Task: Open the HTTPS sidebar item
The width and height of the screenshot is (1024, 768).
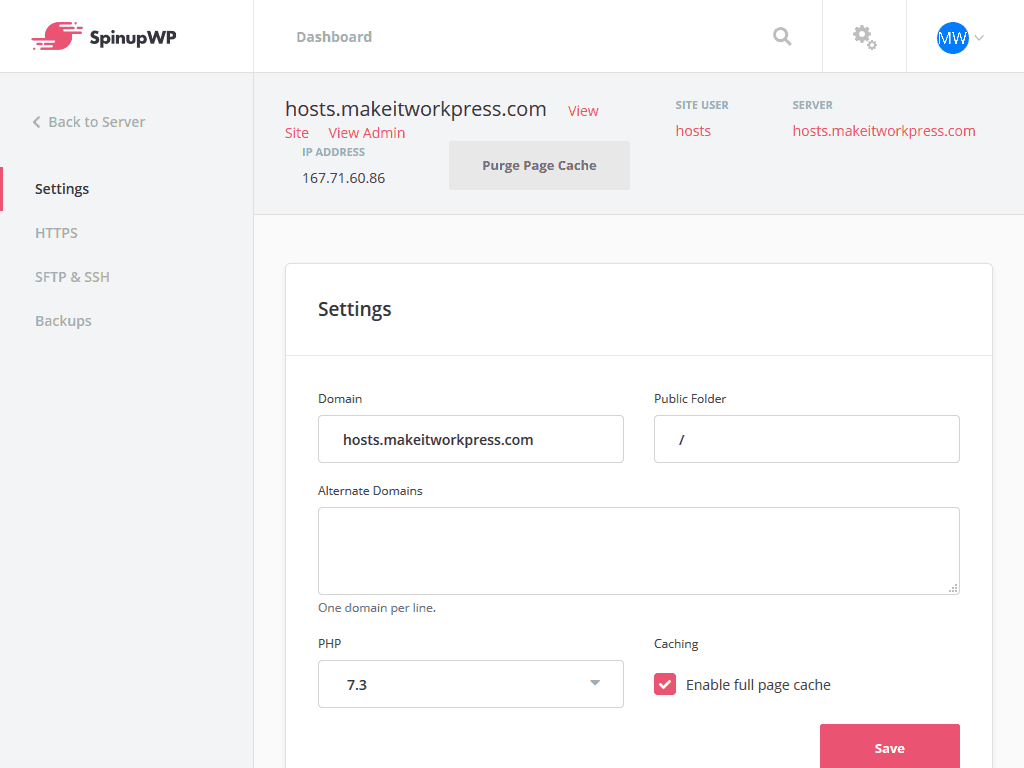Action: pyautogui.click(x=56, y=232)
